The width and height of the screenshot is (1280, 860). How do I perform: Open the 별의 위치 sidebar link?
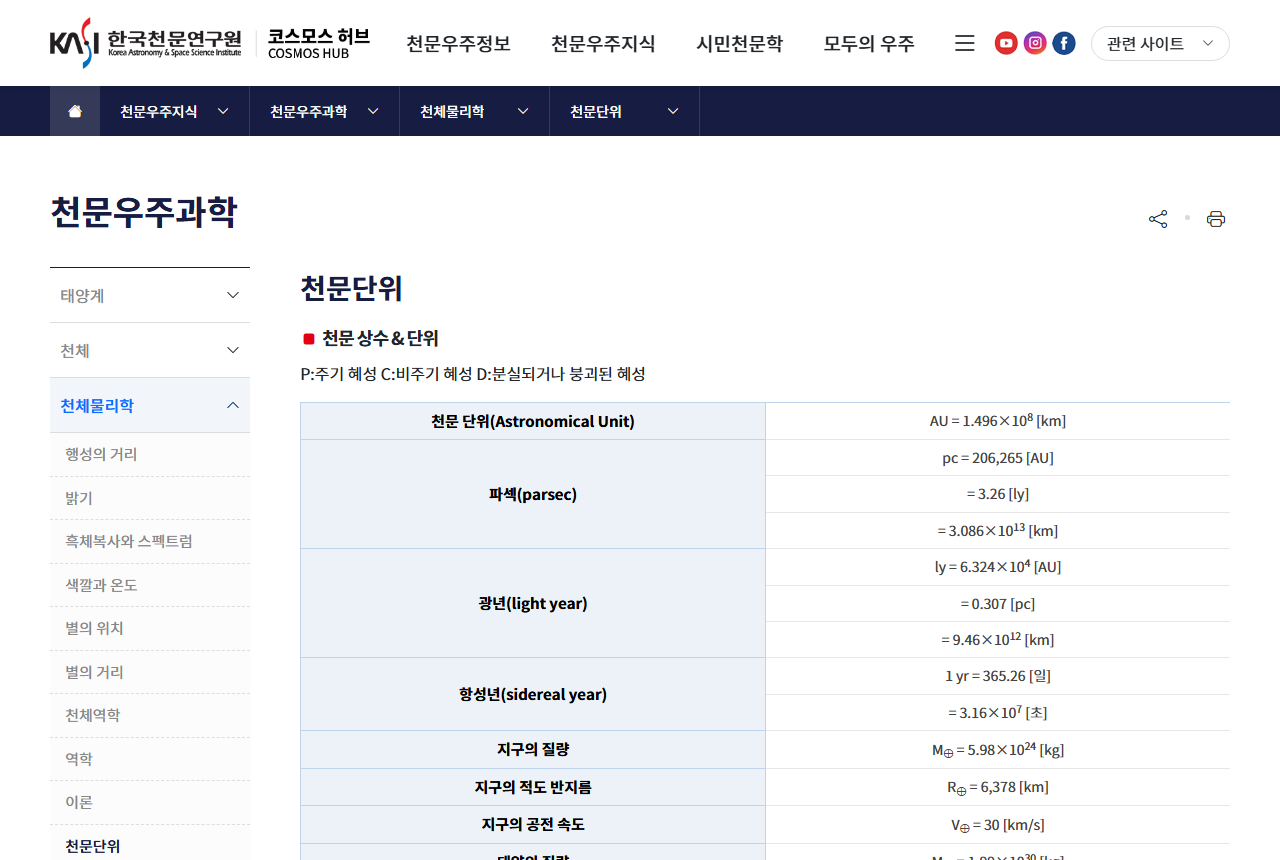(94, 628)
